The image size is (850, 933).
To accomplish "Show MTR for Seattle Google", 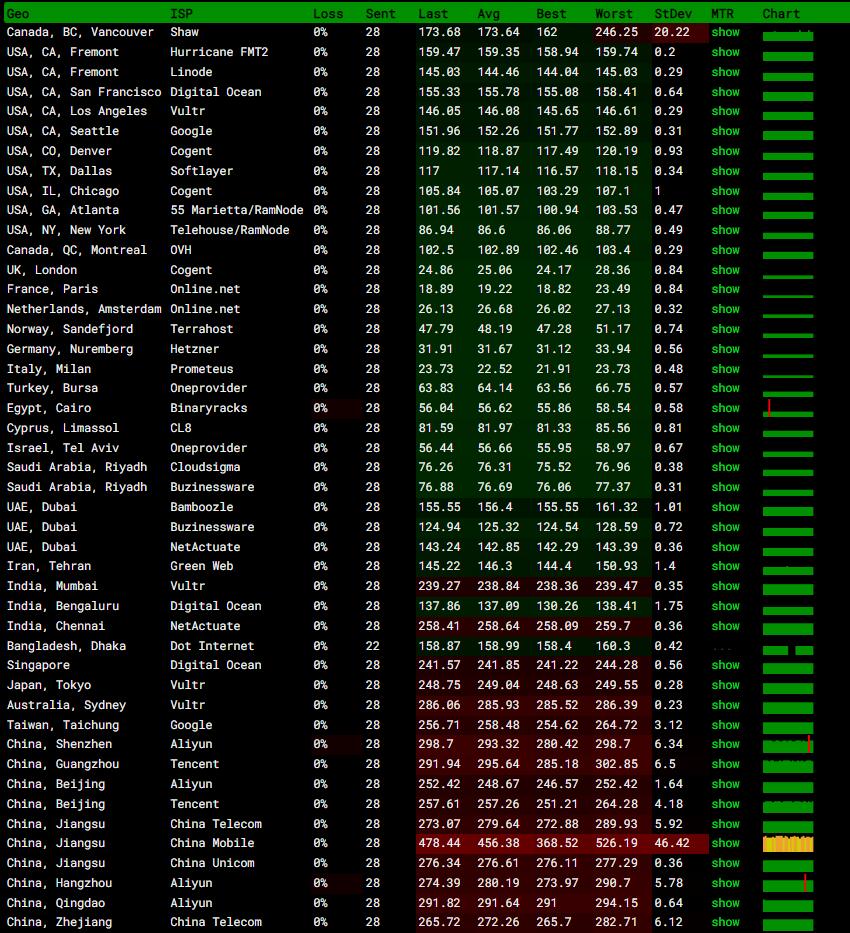I will (x=725, y=131).
